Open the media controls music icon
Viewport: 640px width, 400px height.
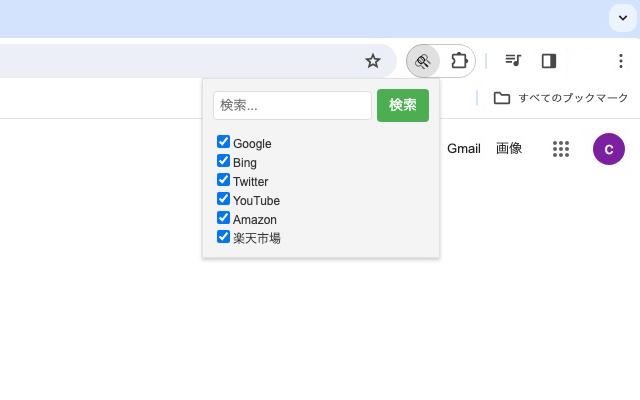click(513, 61)
